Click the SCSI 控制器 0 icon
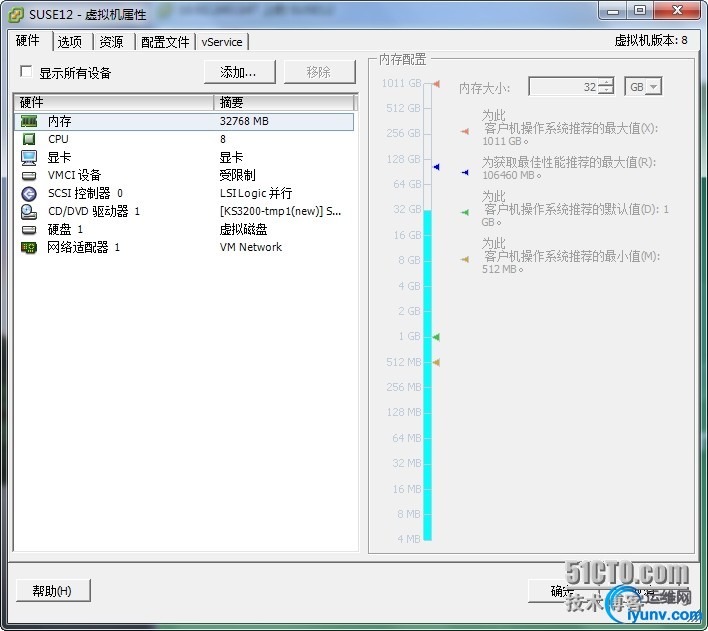This screenshot has height=631, width=708. (29, 193)
